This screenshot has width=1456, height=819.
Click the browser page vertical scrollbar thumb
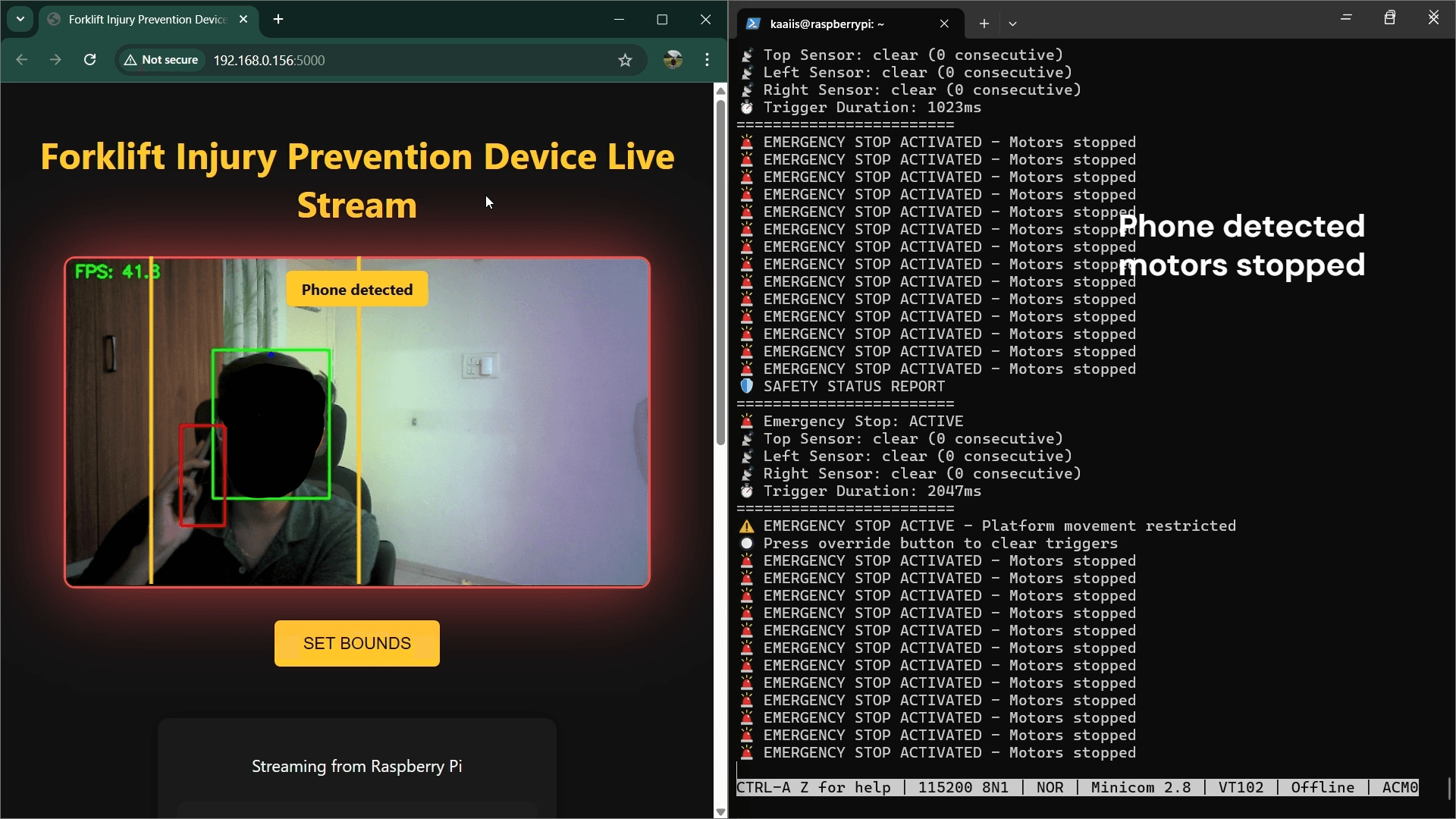pos(720,272)
